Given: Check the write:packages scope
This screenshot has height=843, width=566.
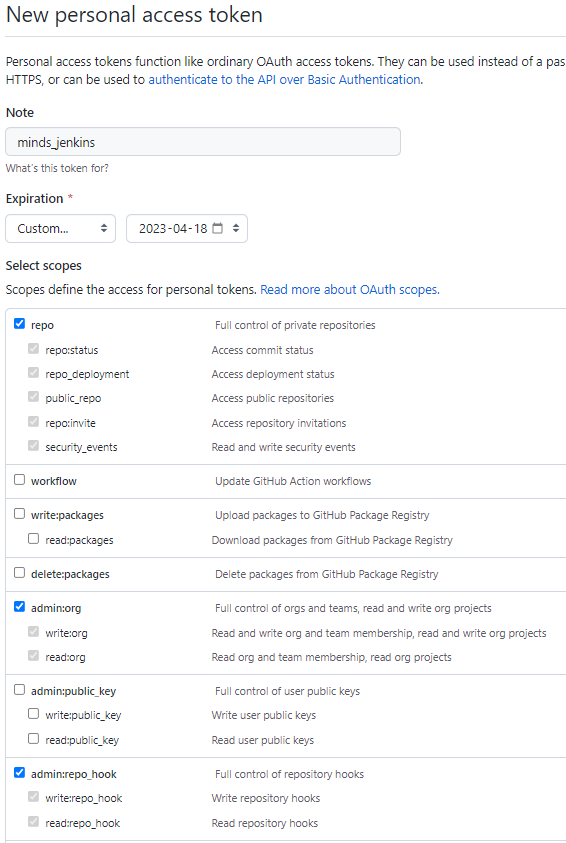Looking at the screenshot, I should pyautogui.click(x=19, y=514).
